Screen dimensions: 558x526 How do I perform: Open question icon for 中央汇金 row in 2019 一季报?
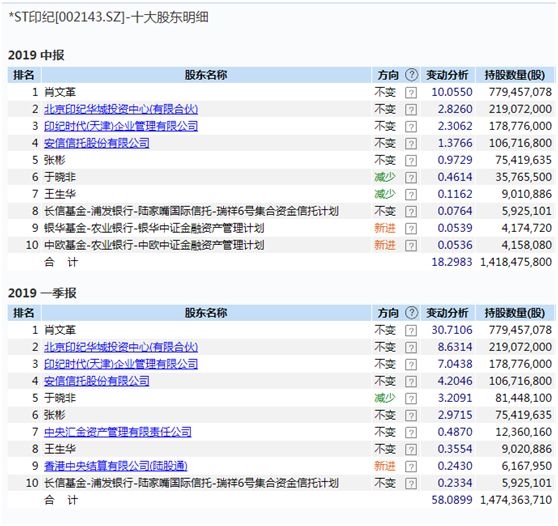[411, 432]
